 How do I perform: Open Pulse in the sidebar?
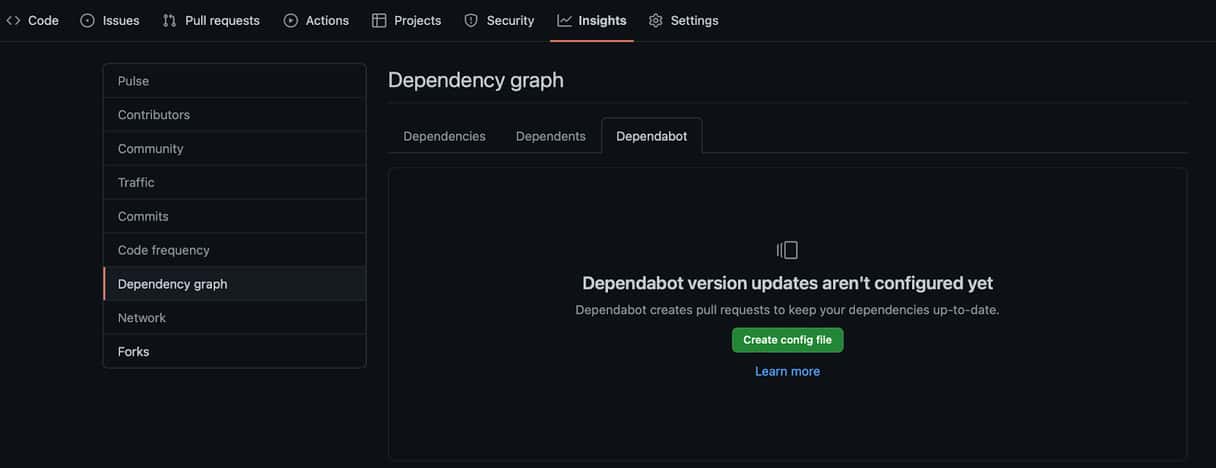(235, 81)
